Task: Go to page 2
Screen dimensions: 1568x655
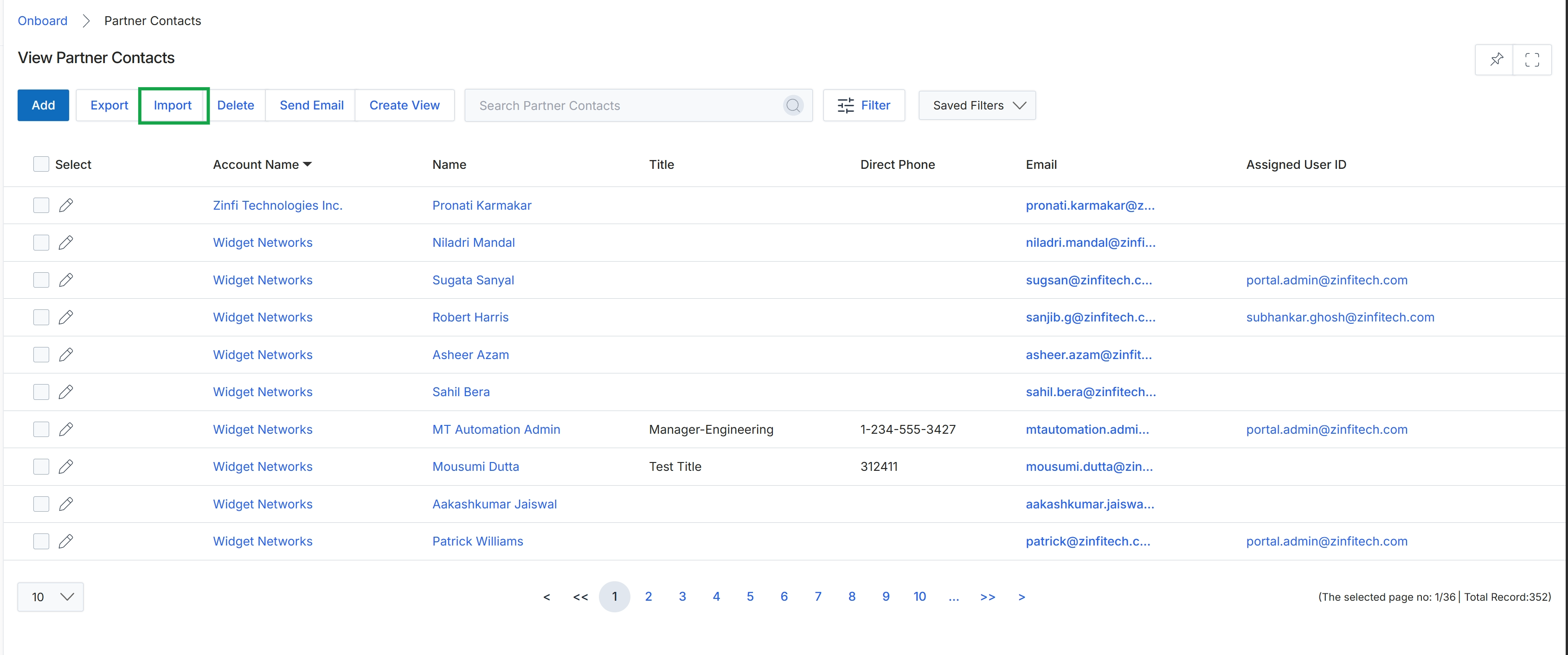Action: coord(648,597)
